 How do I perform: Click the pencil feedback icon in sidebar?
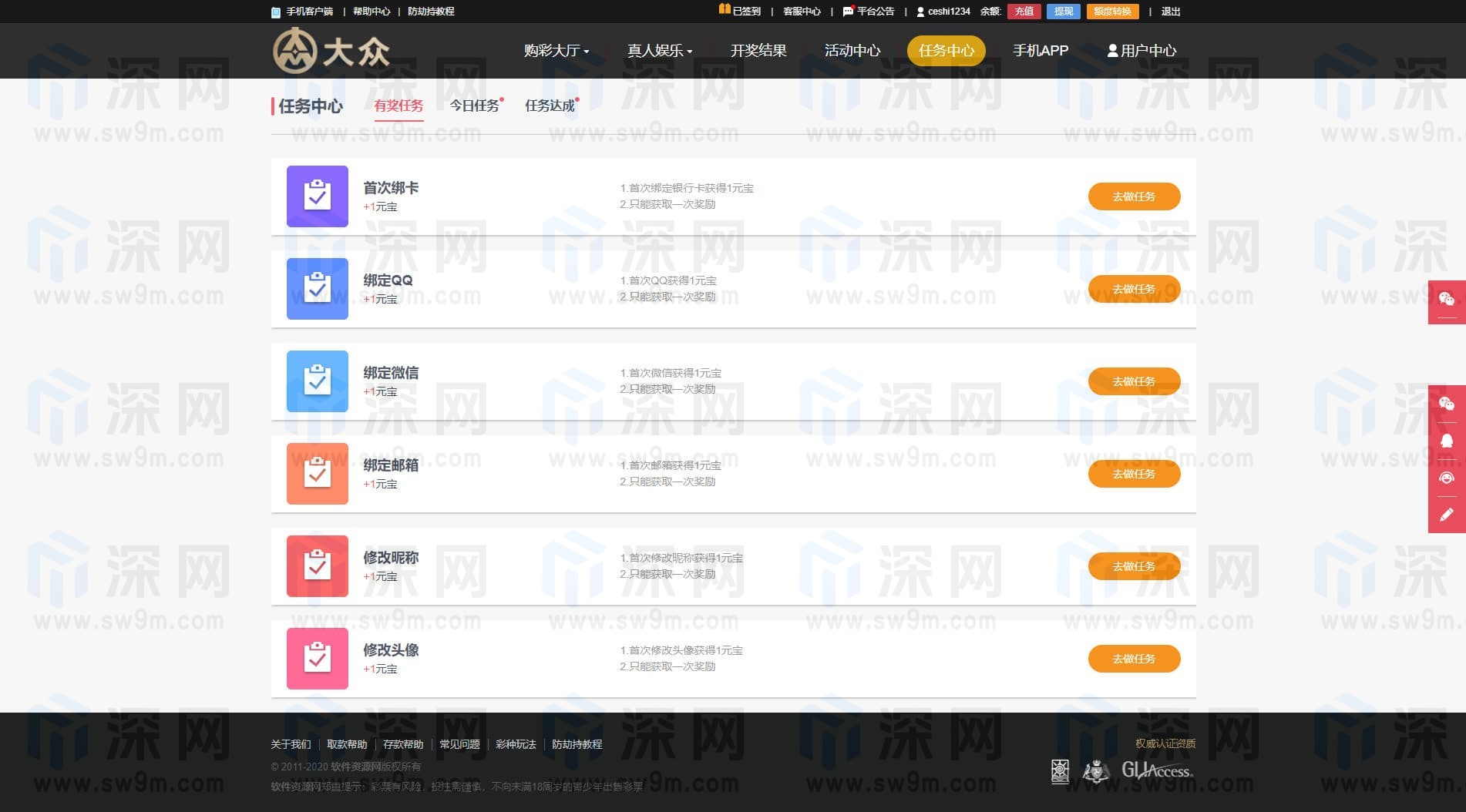[x=1447, y=515]
